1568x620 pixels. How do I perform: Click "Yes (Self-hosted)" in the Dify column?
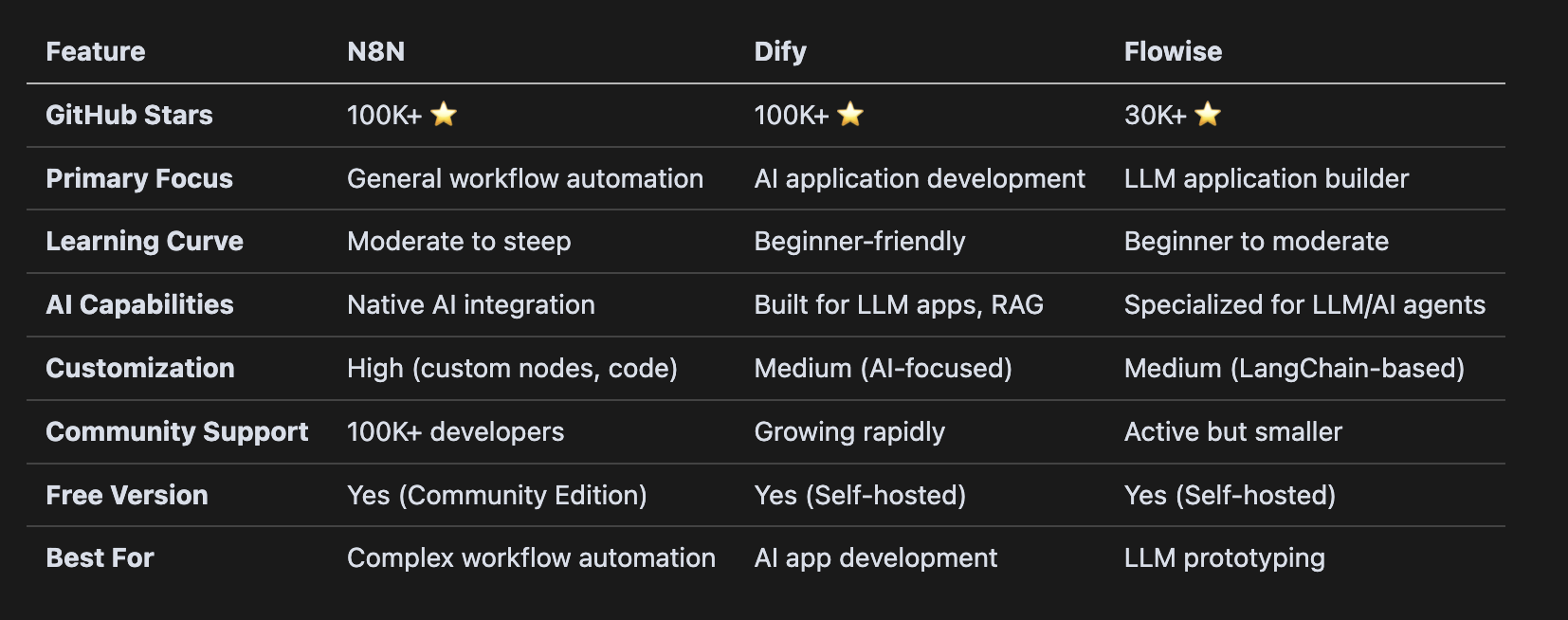(x=860, y=495)
